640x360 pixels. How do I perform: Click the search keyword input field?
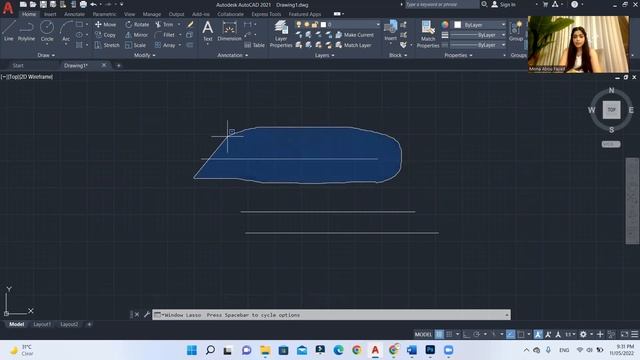[441, 4]
